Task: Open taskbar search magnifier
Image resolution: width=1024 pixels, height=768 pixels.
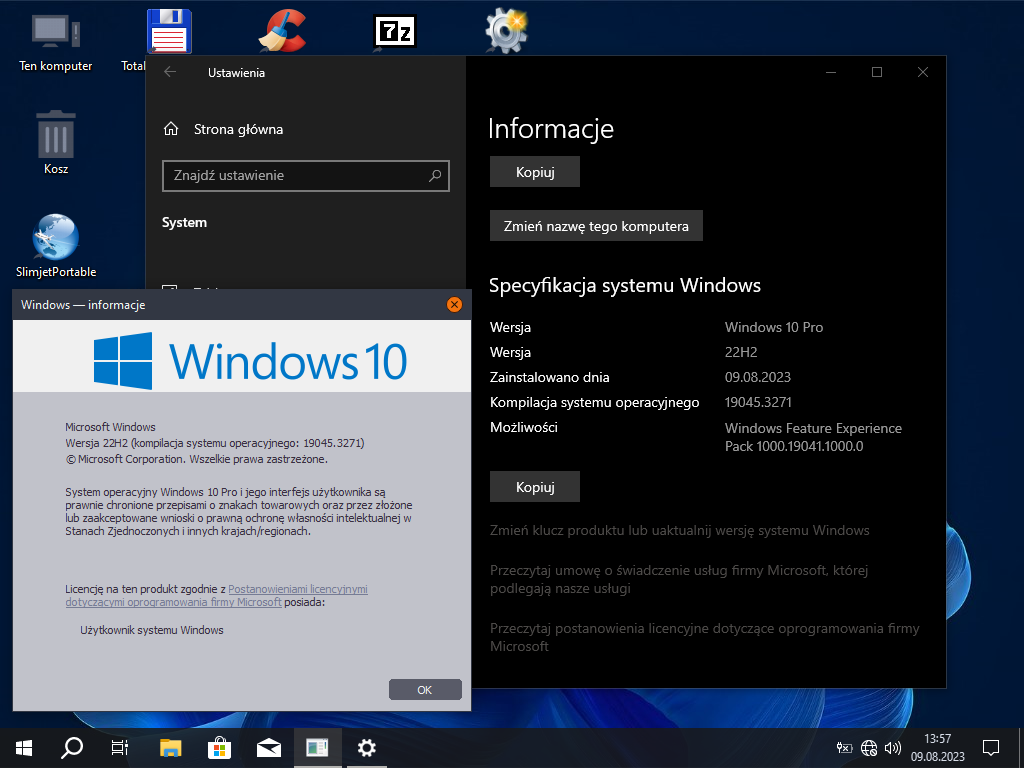Action: (x=72, y=747)
